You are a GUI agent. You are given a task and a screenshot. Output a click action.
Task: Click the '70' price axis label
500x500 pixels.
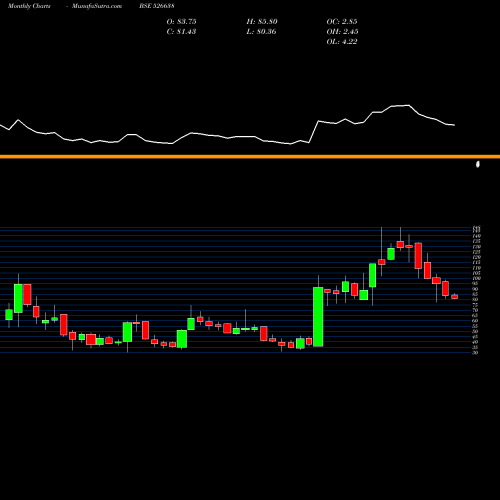coord(475,310)
